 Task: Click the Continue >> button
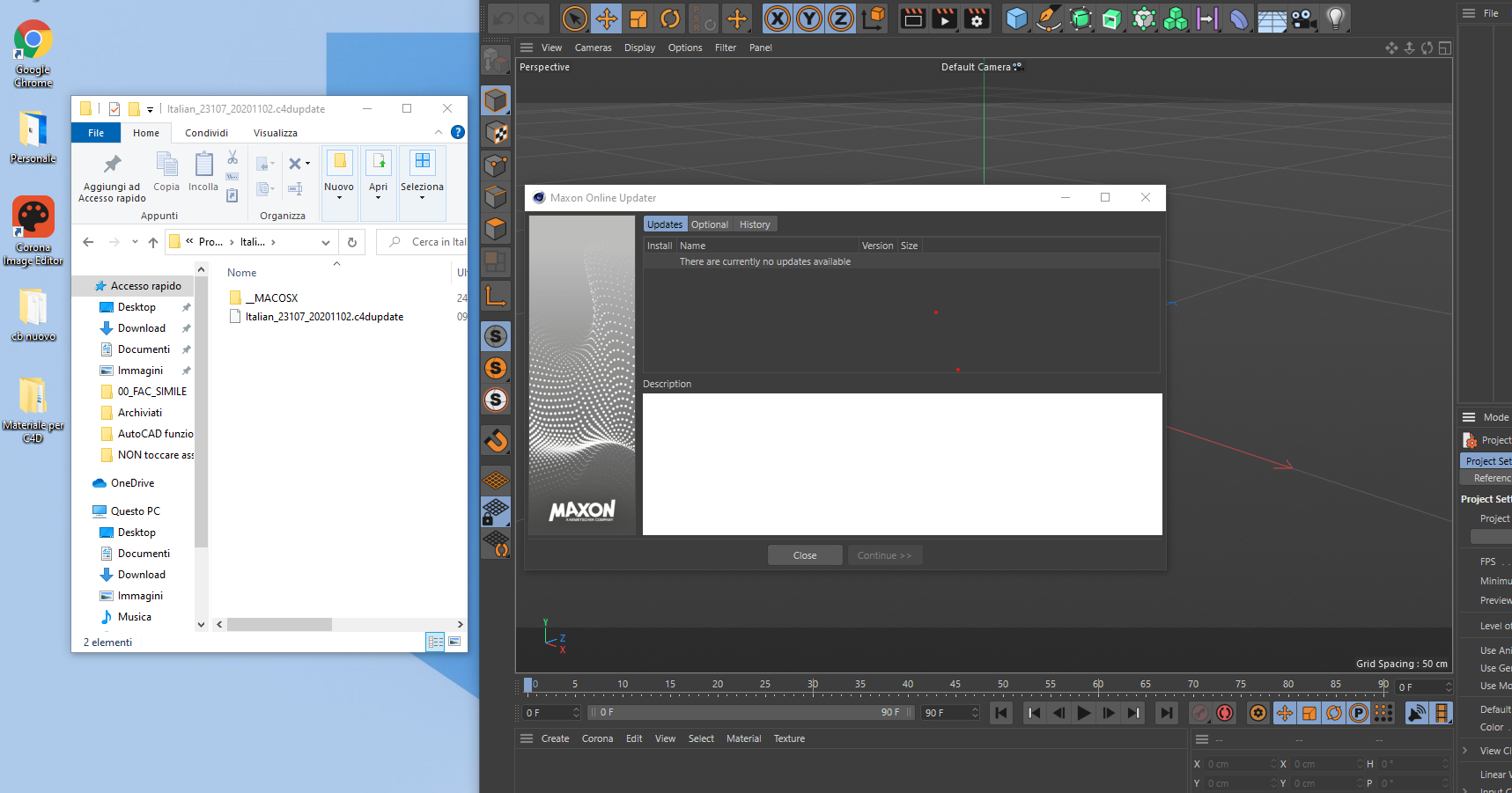coord(885,555)
